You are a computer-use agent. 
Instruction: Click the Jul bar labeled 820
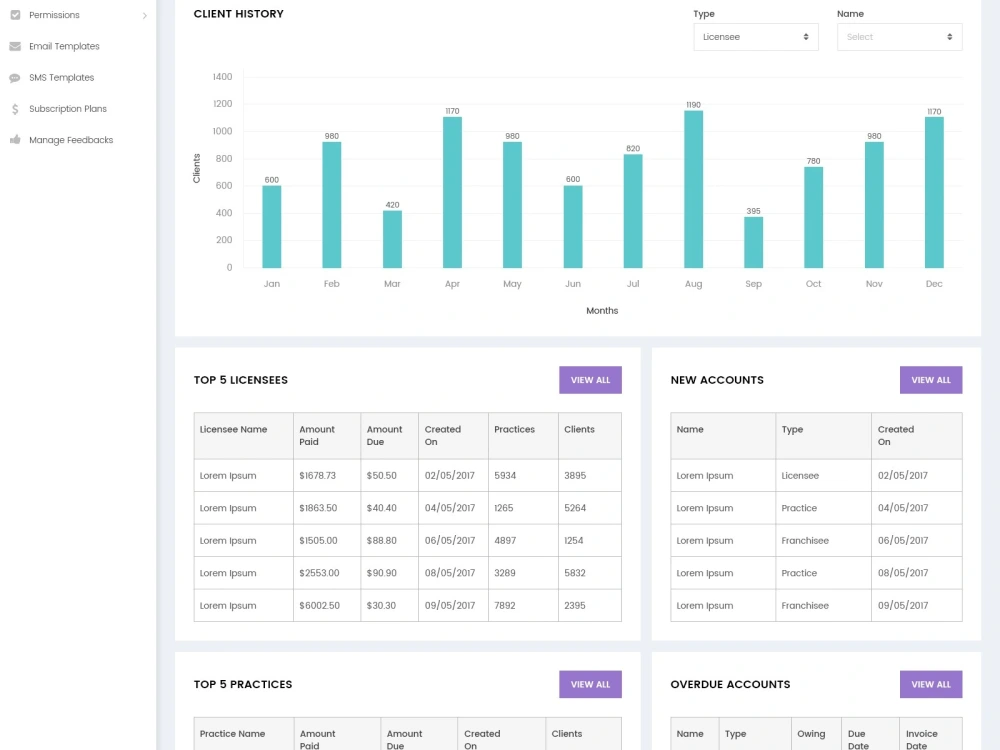tap(633, 211)
